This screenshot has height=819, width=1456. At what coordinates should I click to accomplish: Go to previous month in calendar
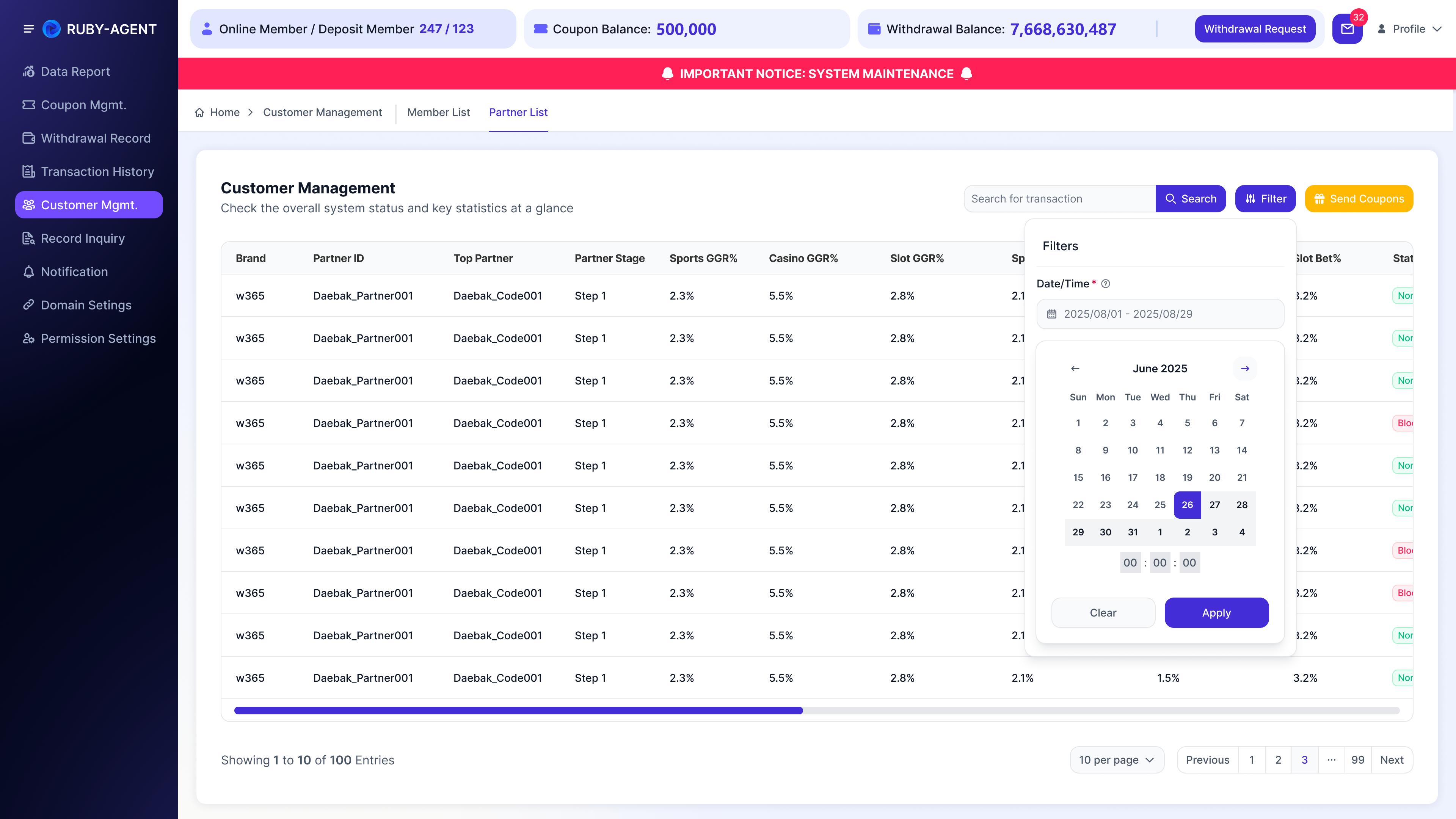coord(1075,369)
